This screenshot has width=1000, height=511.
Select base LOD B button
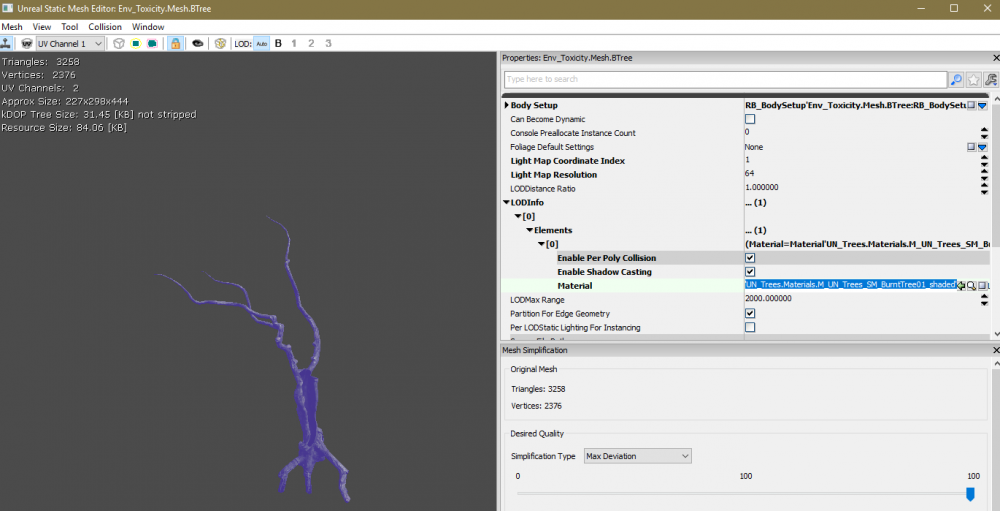[x=278, y=43]
